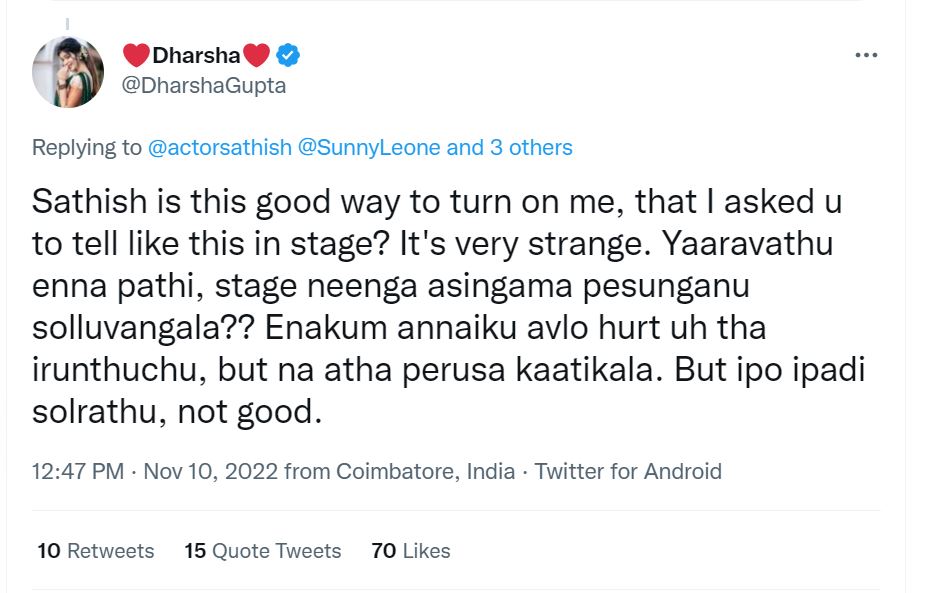Click the red heart before Dharsha's name
This screenshot has height=593, width=950.
pos(135,55)
